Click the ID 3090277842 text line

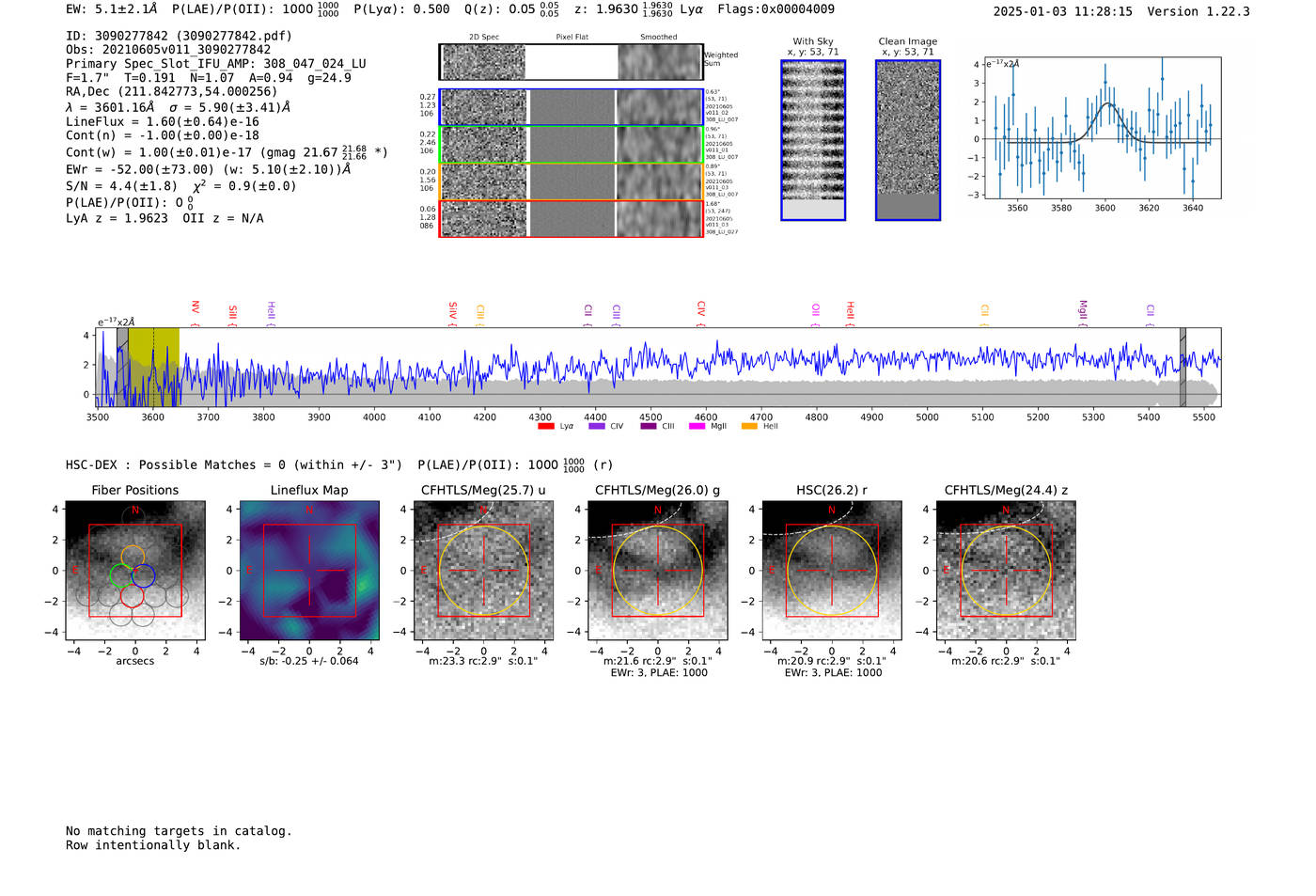click(179, 36)
